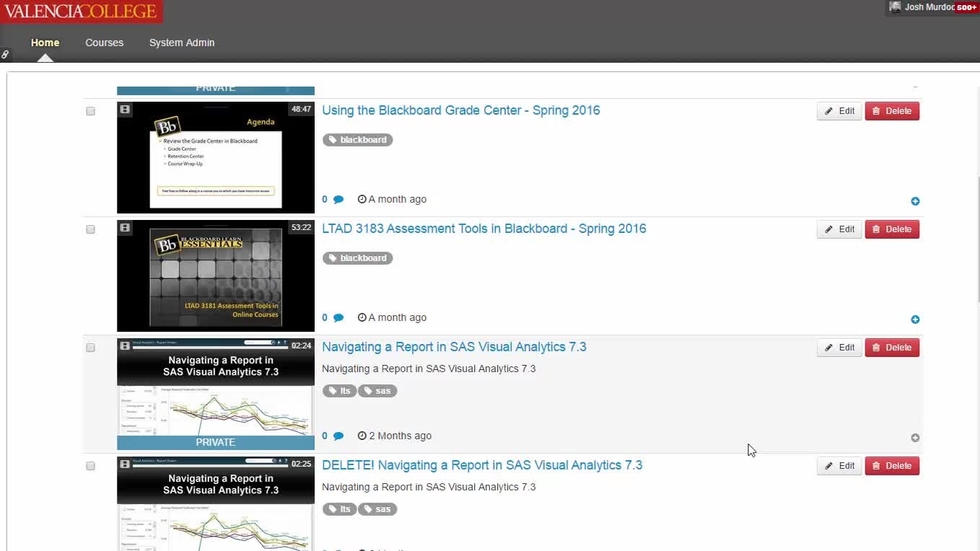The height and width of the screenshot is (551, 980).
Task: Click lts tag on DELETE! Navigating a Report
Action: [x=339, y=509]
